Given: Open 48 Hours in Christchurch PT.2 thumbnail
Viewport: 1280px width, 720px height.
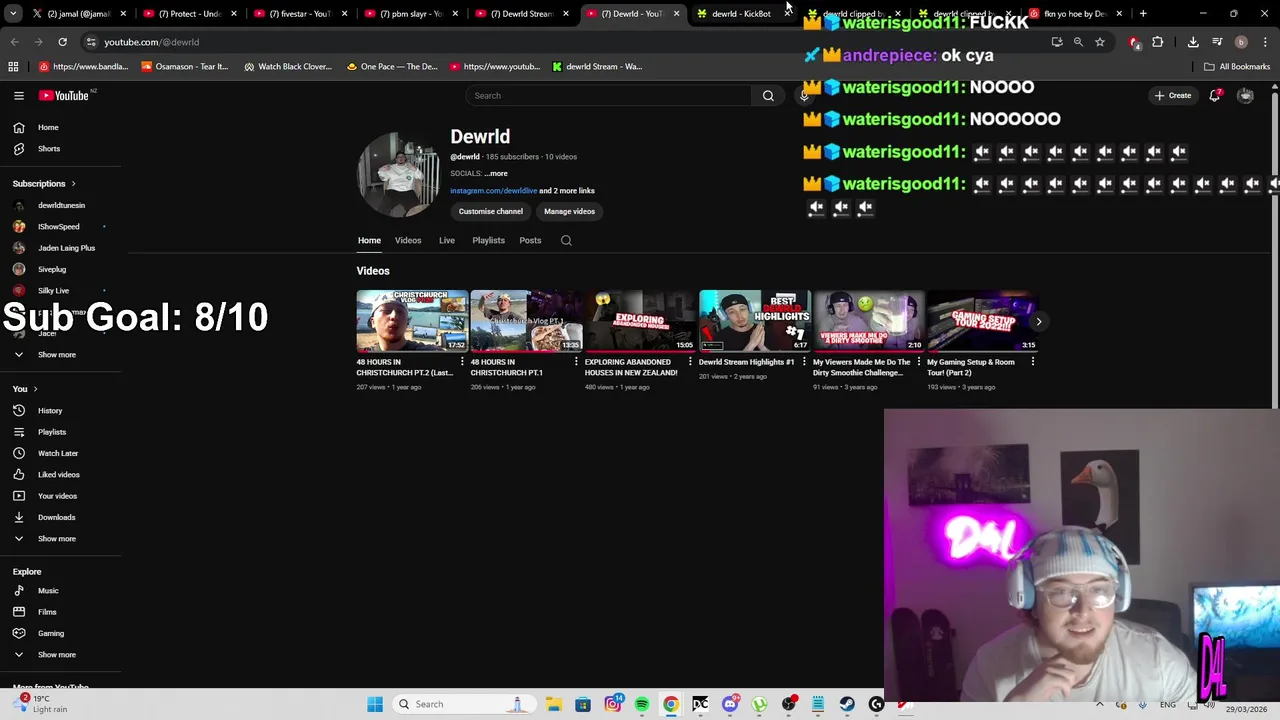Looking at the screenshot, I should (x=412, y=321).
